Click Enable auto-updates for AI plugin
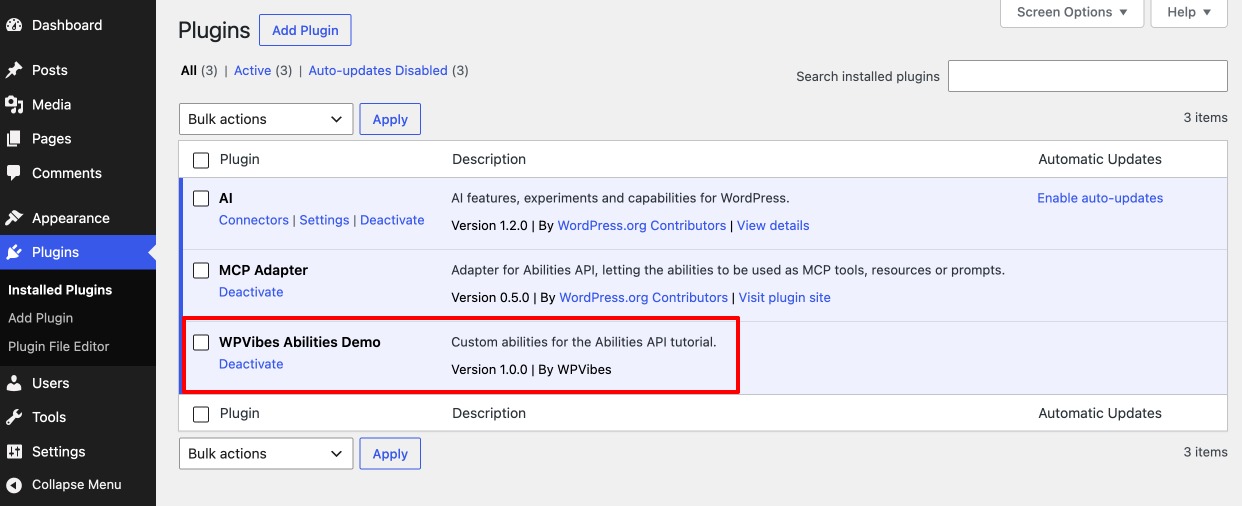 pyautogui.click(x=1100, y=198)
